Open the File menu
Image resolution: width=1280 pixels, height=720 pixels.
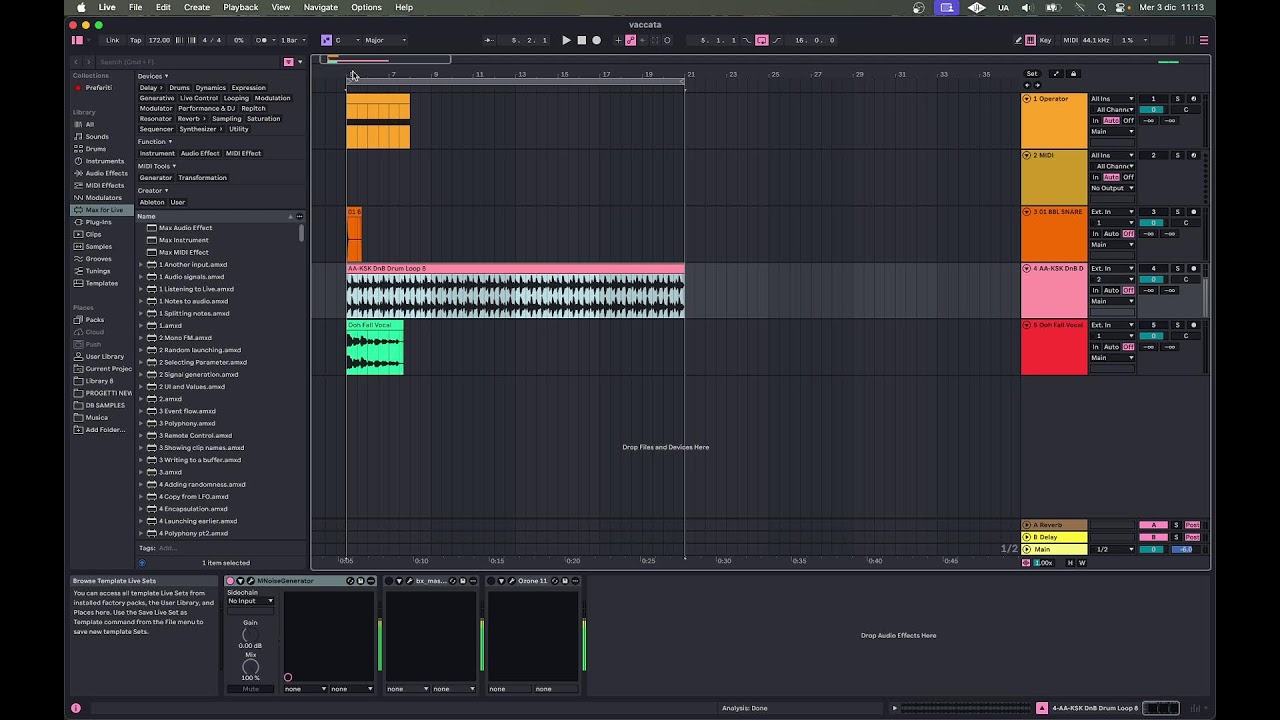pos(135,7)
